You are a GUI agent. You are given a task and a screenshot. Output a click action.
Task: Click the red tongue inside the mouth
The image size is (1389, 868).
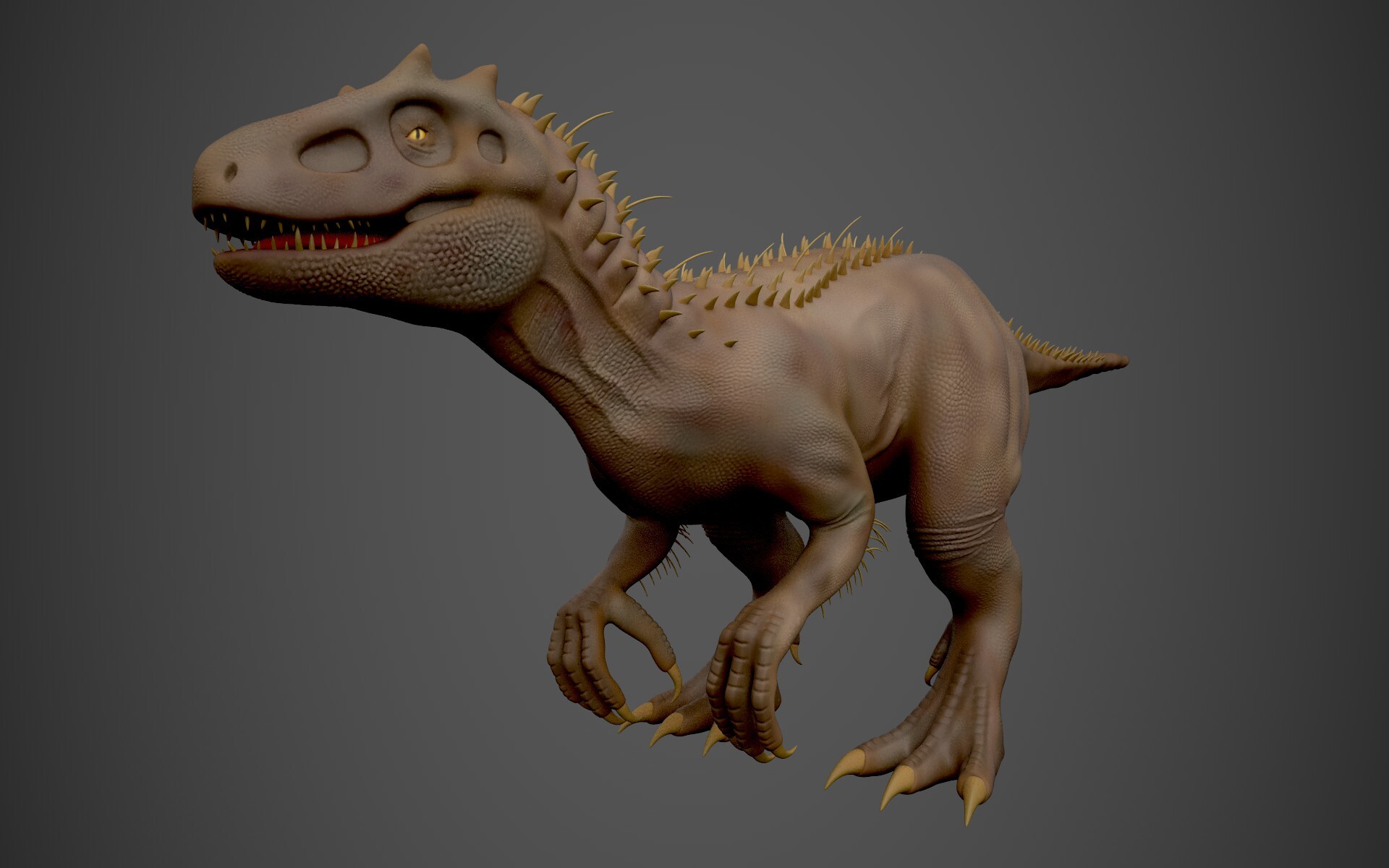coord(318,242)
